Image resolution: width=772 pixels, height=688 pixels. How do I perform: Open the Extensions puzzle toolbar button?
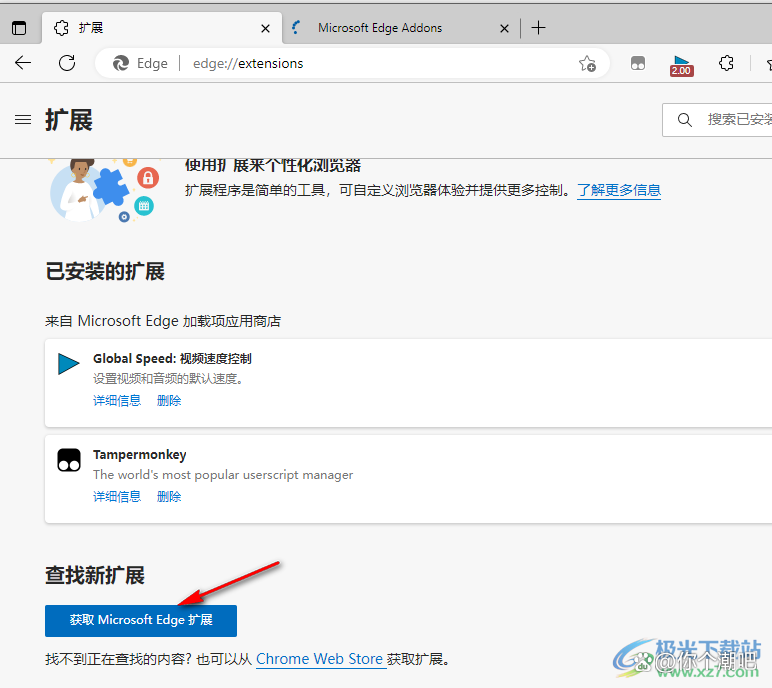click(726, 63)
